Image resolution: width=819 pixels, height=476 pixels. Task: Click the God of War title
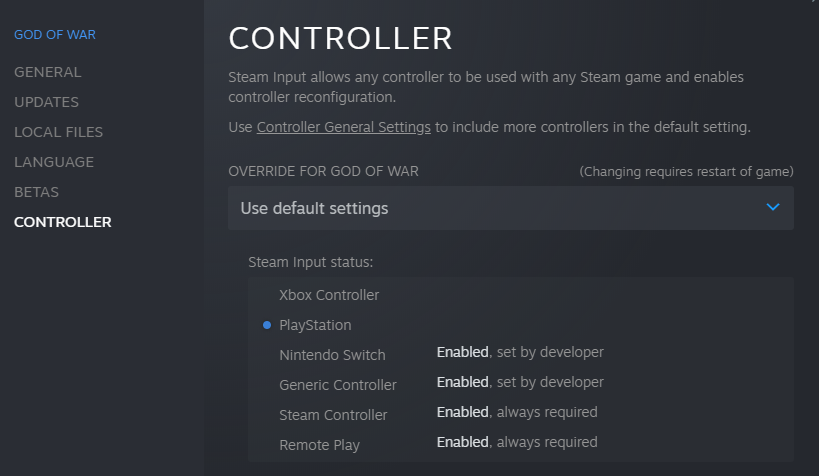click(x=55, y=35)
